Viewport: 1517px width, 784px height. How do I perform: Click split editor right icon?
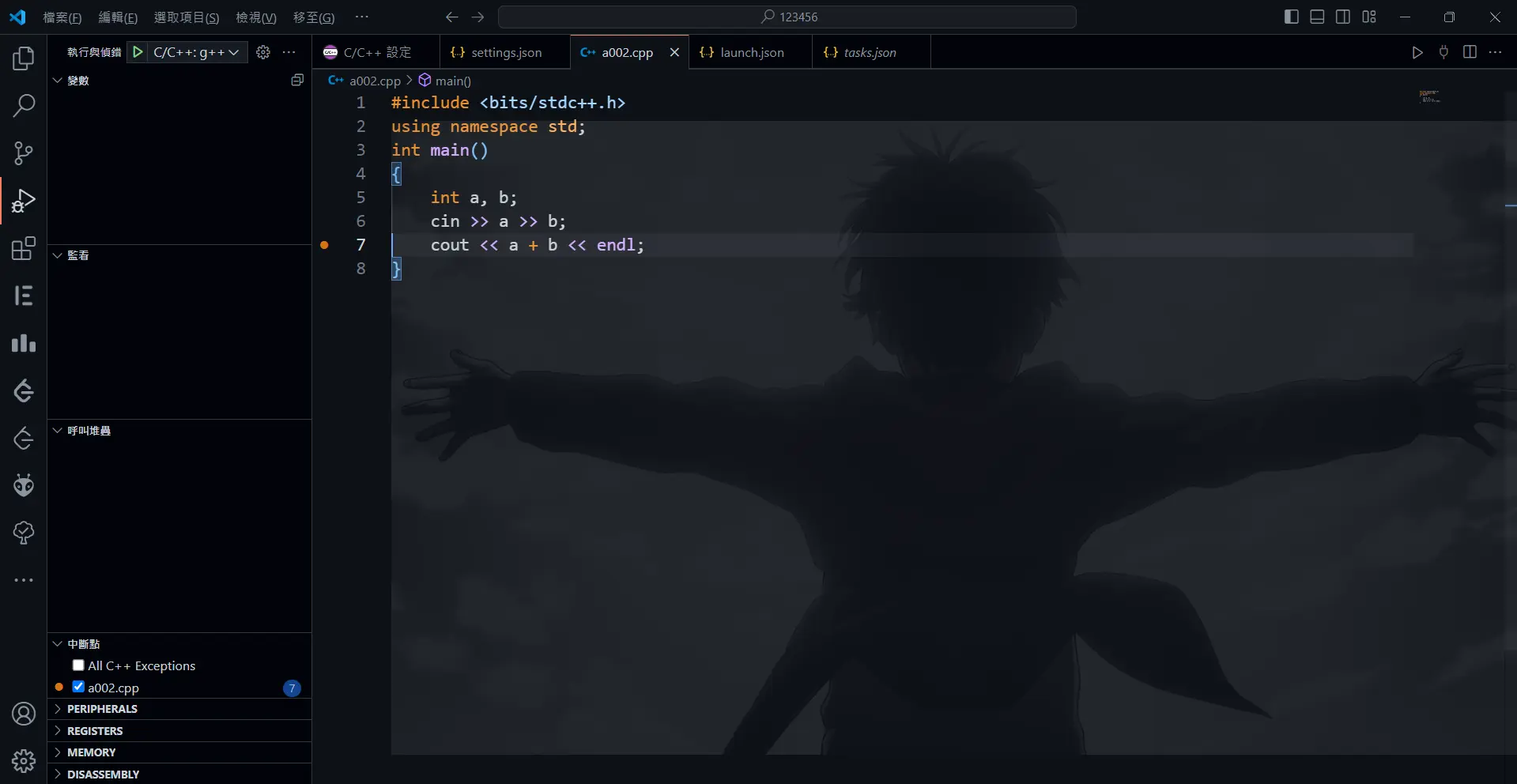pyautogui.click(x=1470, y=52)
